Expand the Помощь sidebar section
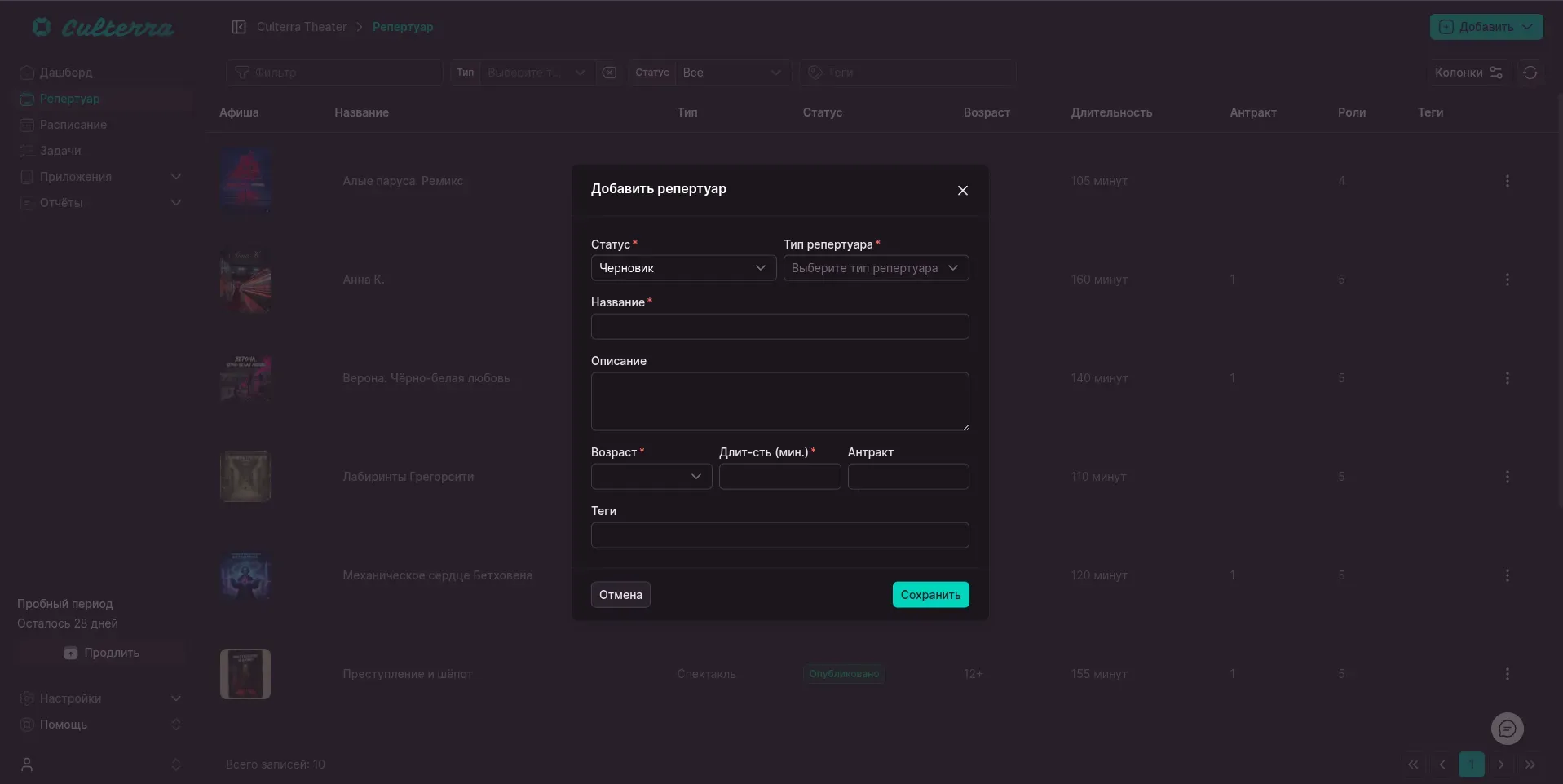 (x=103, y=725)
